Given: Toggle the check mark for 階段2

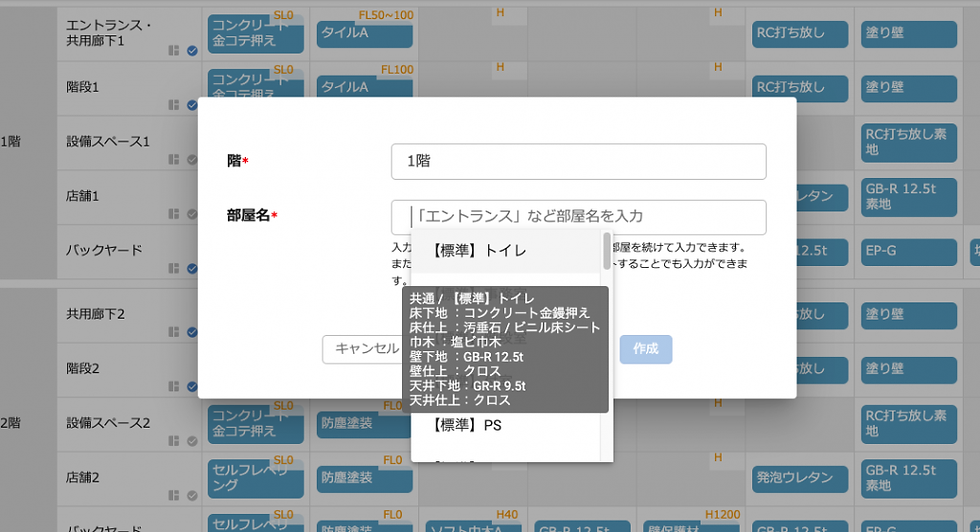Looking at the screenshot, I should 192,386.
